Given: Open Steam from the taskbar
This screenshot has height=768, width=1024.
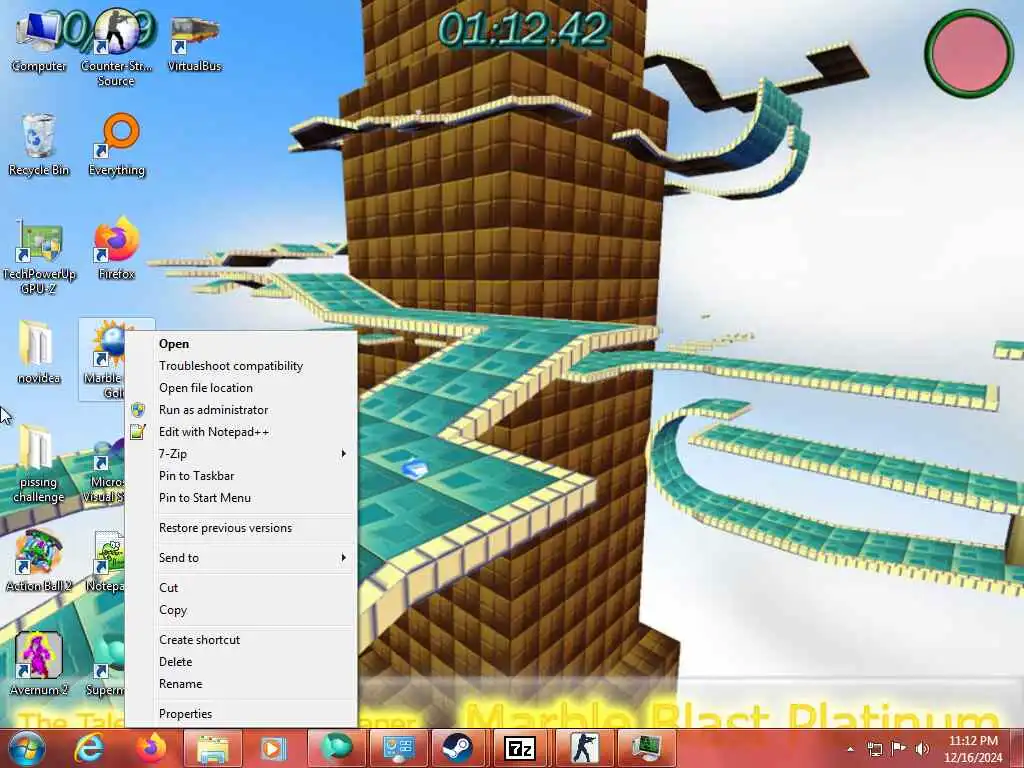Looking at the screenshot, I should [458, 748].
